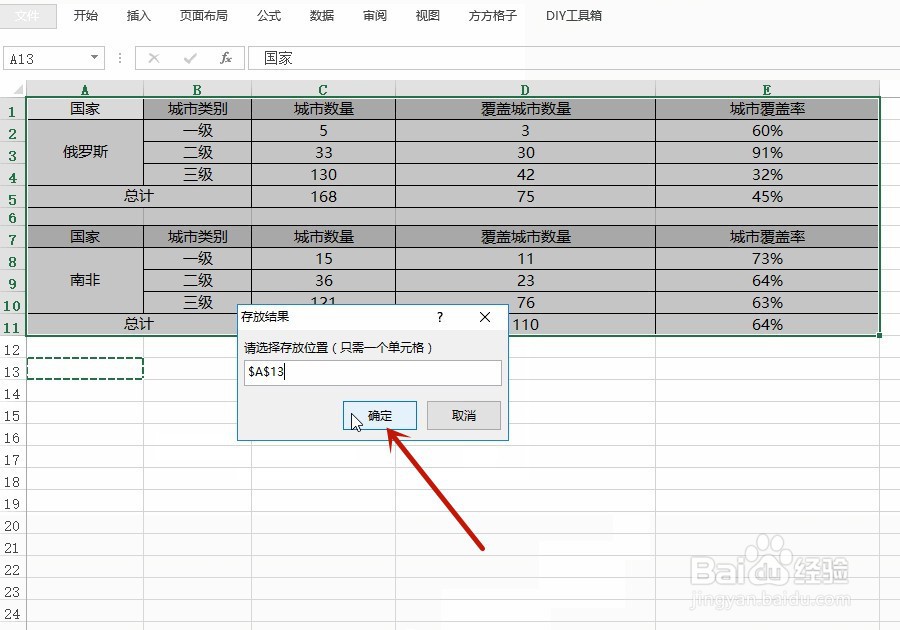Click the cancel (×) icon in formula bar

click(x=152, y=58)
